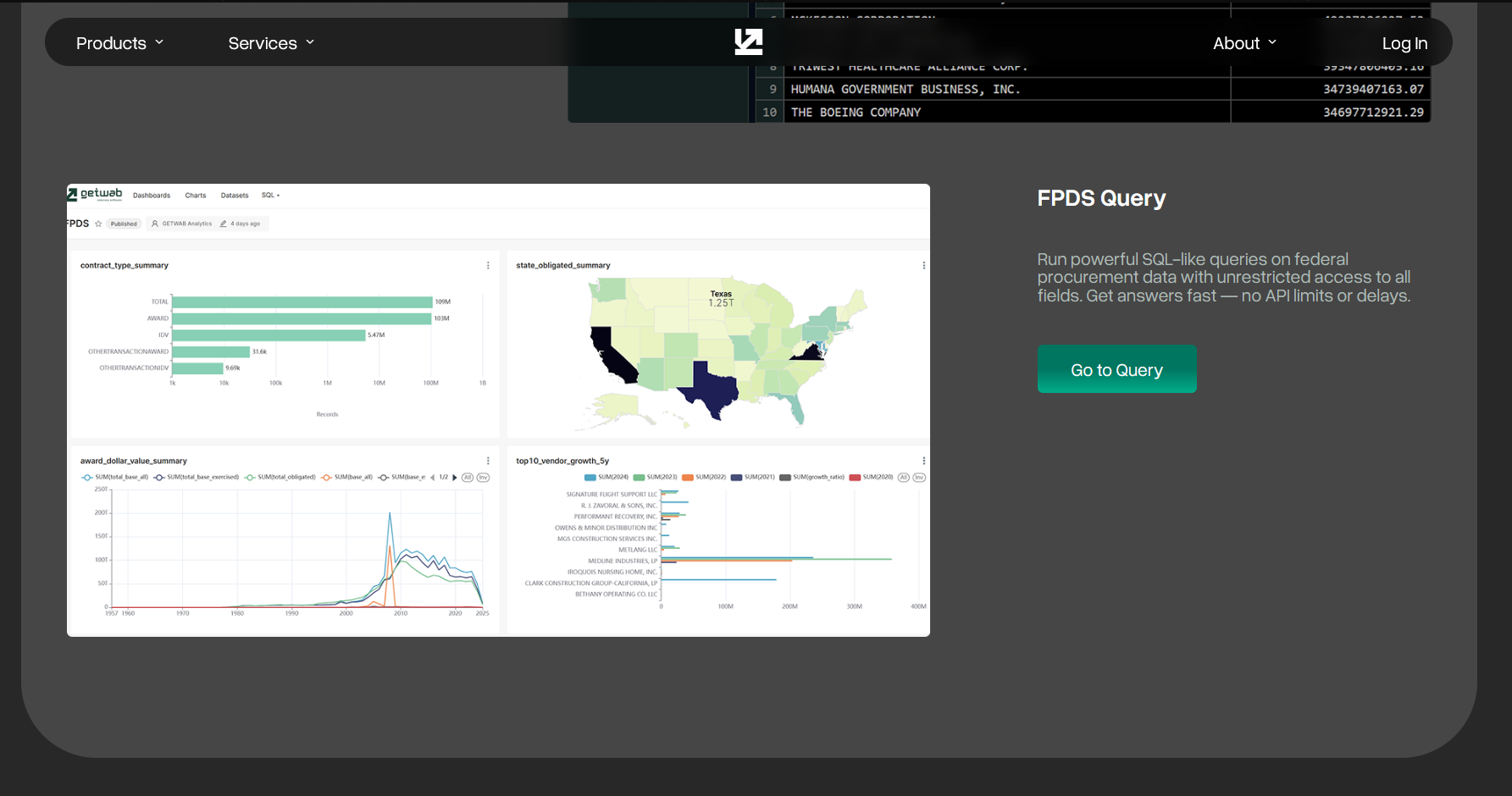This screenshot has width=1512, height=796.
Task: Click the Go to Query button
Action: tap(1116, 369)
